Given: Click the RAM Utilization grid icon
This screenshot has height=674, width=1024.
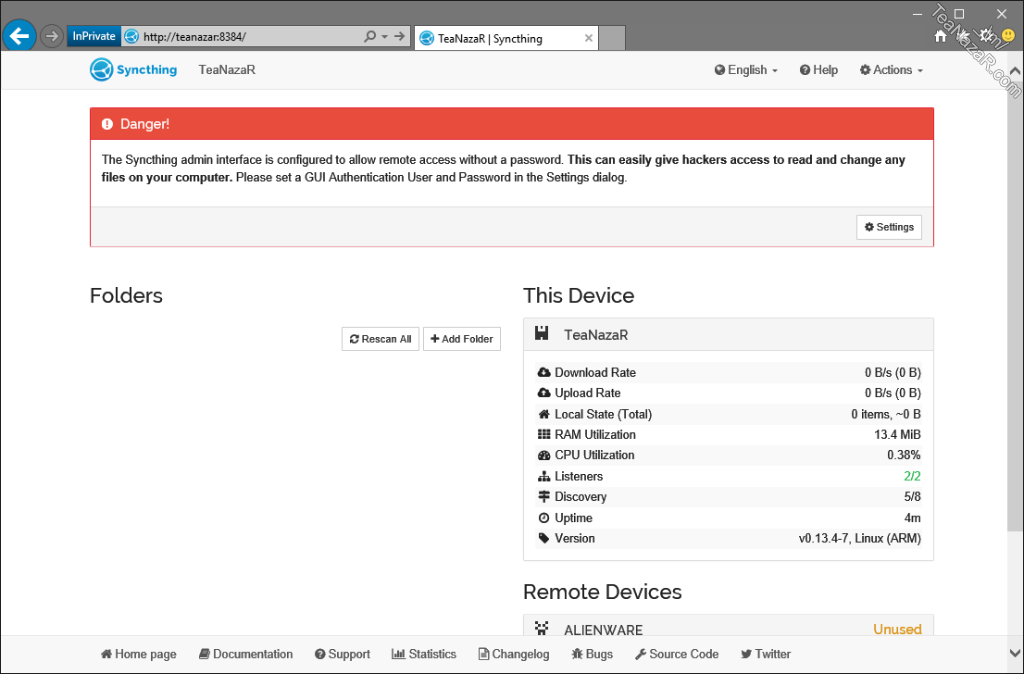Looking at the screenshot, I should (543, 434).
